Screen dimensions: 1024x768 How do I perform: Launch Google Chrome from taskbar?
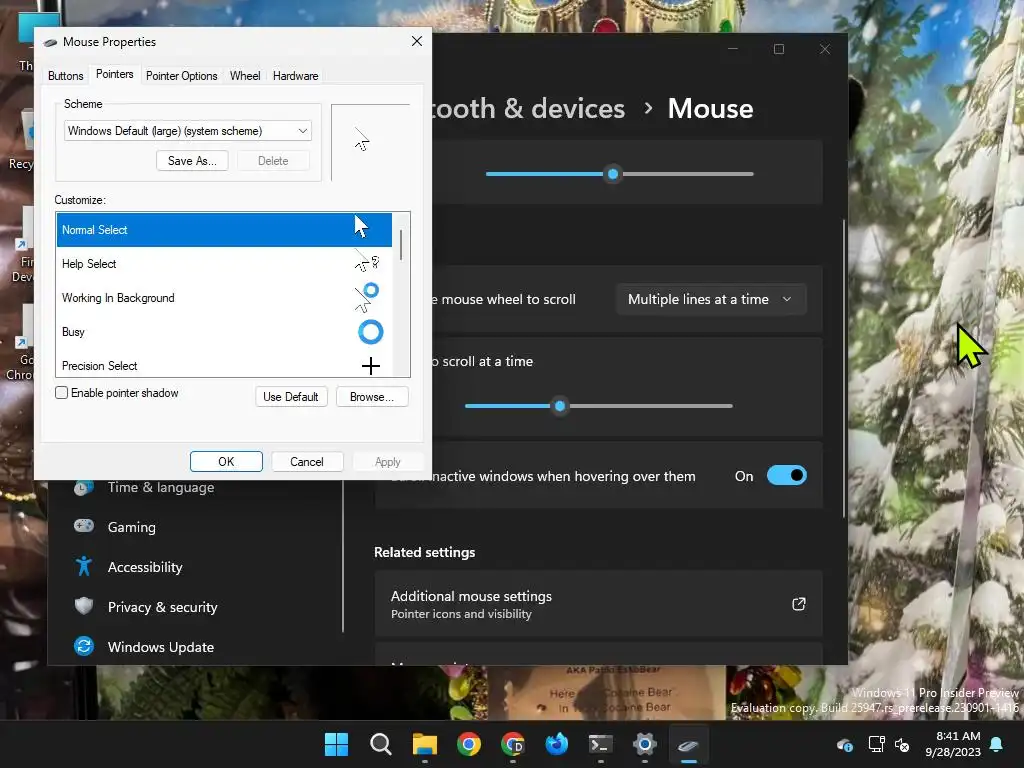pyautogui.click(x=468, y=744)
